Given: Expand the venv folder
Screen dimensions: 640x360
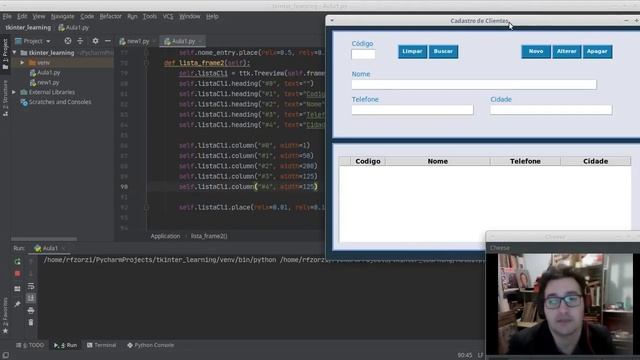Looking at the screenshot, I should (22, 62).
